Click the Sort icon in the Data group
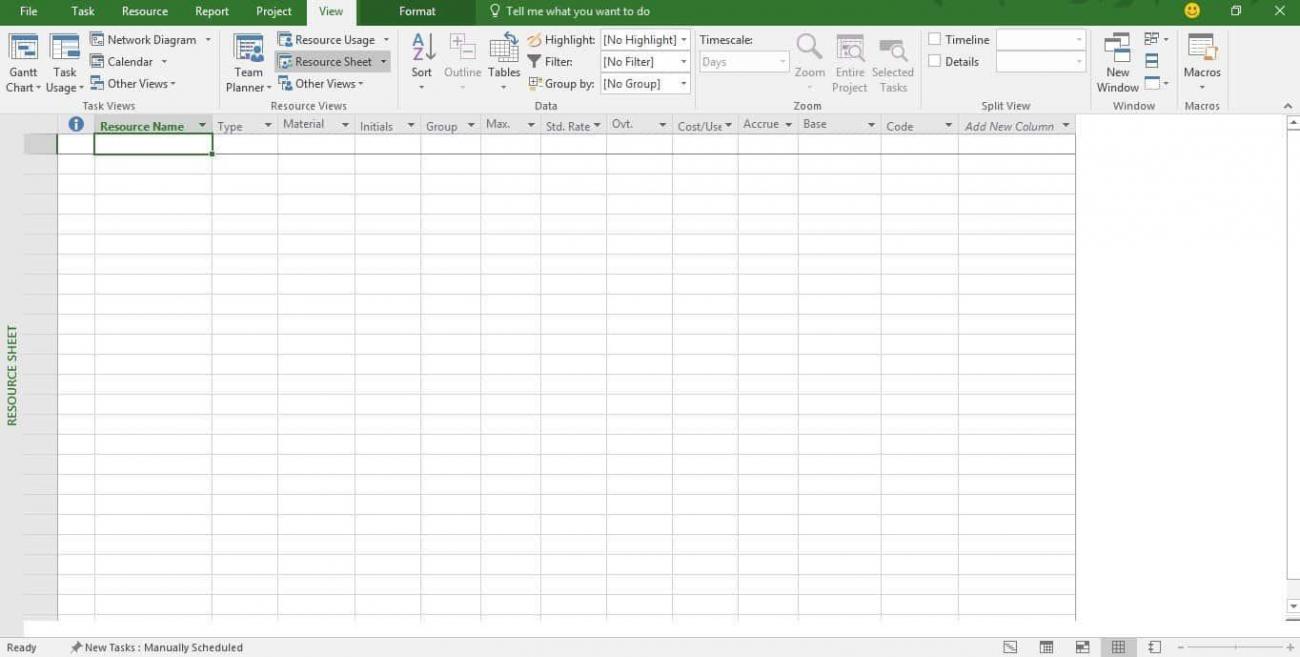1300x657 pixels. [x=421, y=55]
